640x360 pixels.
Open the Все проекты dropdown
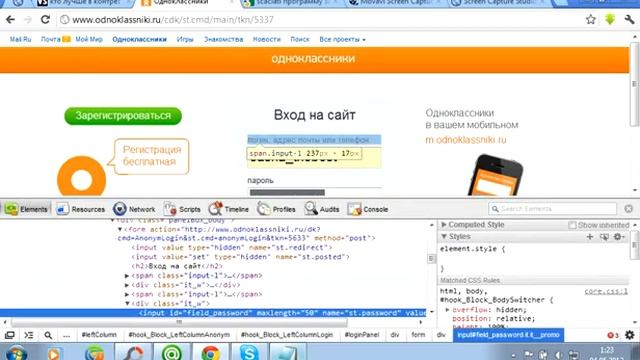click(342, 40)
